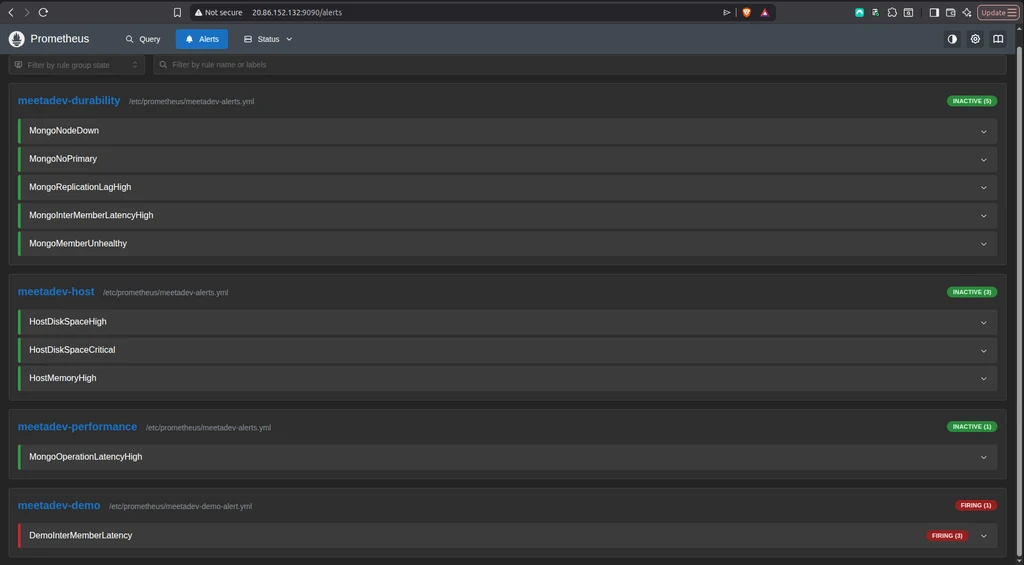Toggle the Prometheus light/dark theme

[x=952, y=39]
